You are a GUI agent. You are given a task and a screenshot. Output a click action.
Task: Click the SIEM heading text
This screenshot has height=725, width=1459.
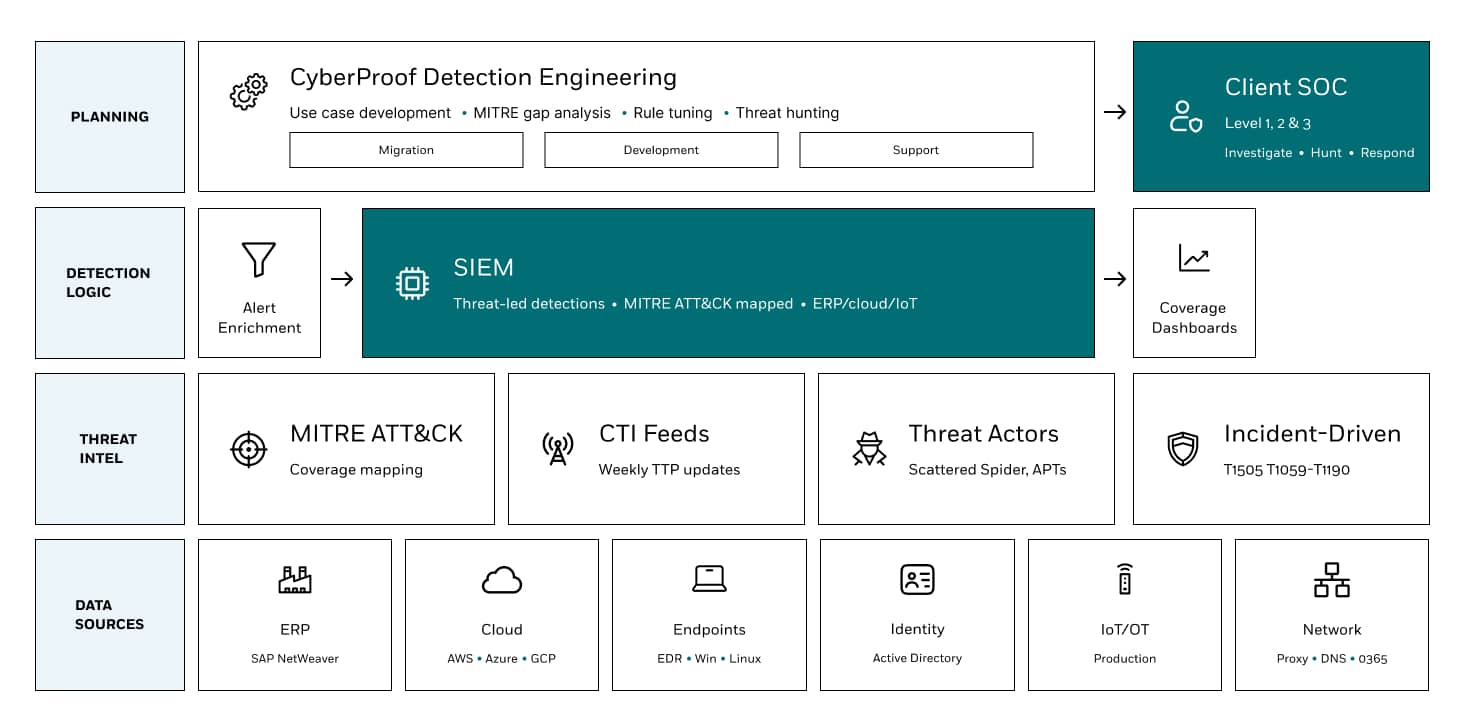[x=483, y=267]
